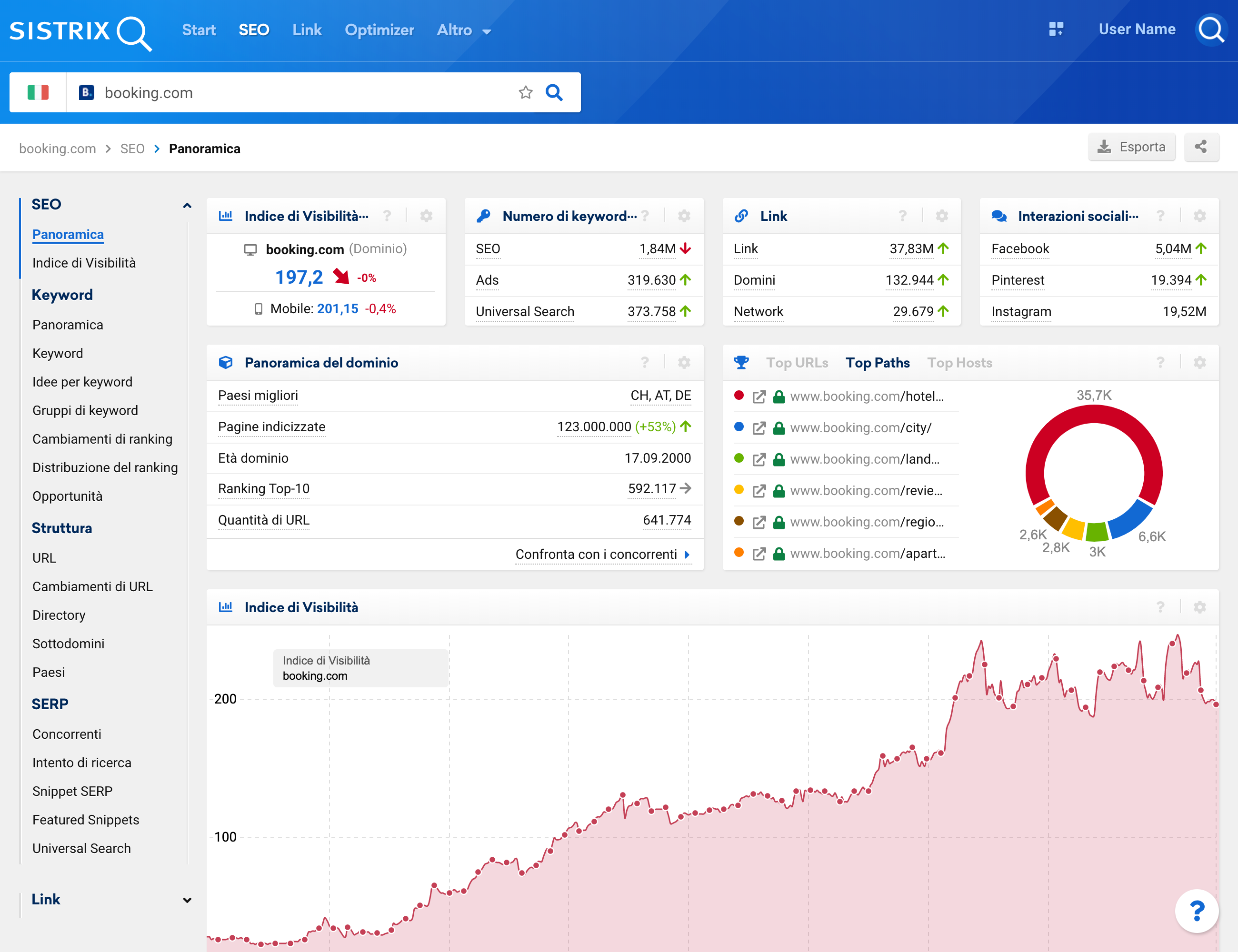Click the Mobile visibility value 201,15
This screenshot has height=952, width=1238.
pos(337,309)
